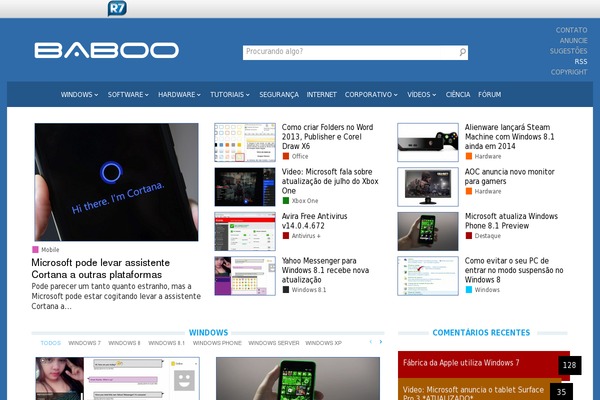Open the Yahoo Messenger article thumbnail
The height and width of the screenshot is (400, 600).
245,276
